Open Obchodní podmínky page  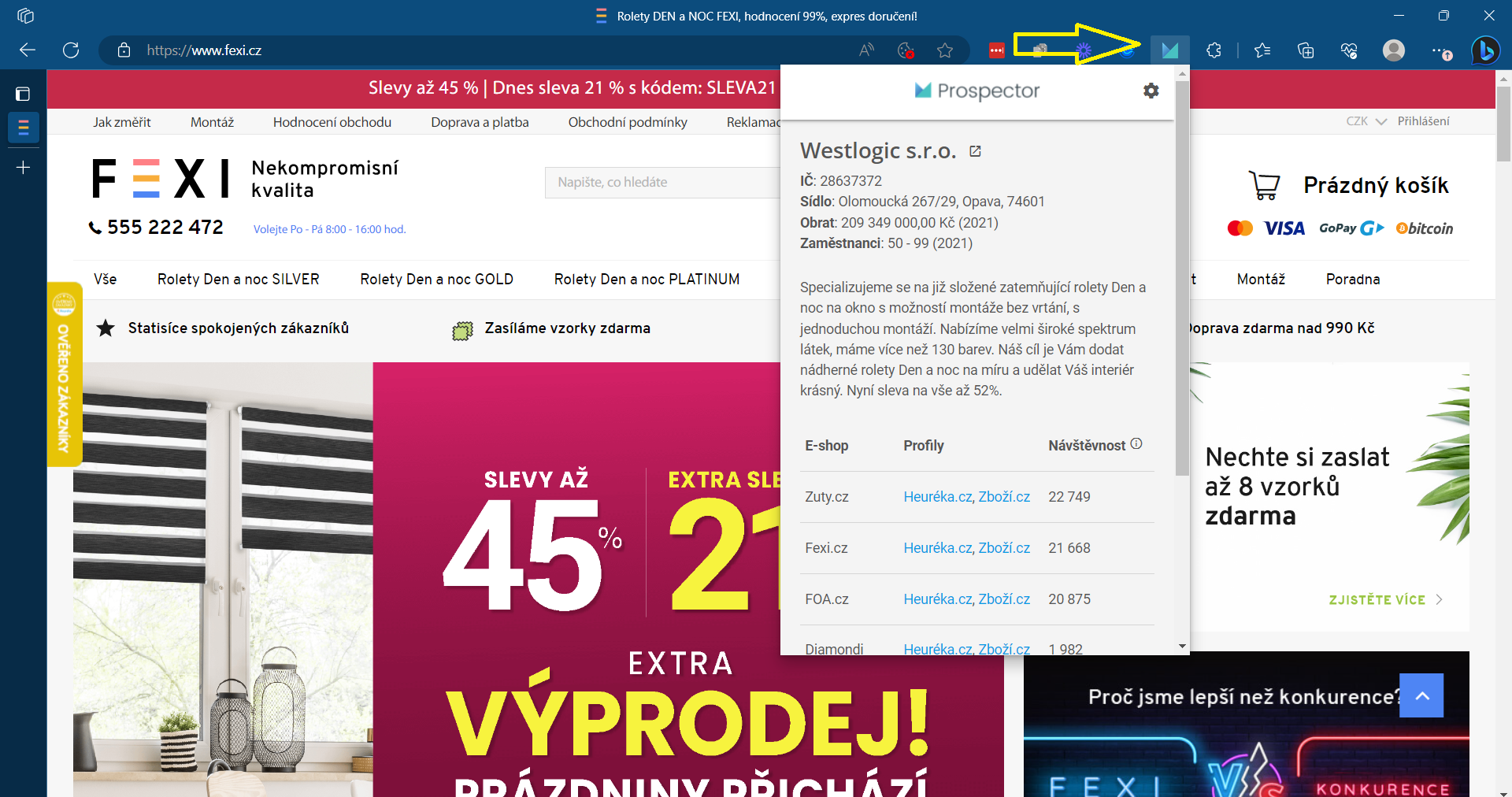(x=628, y=122)
